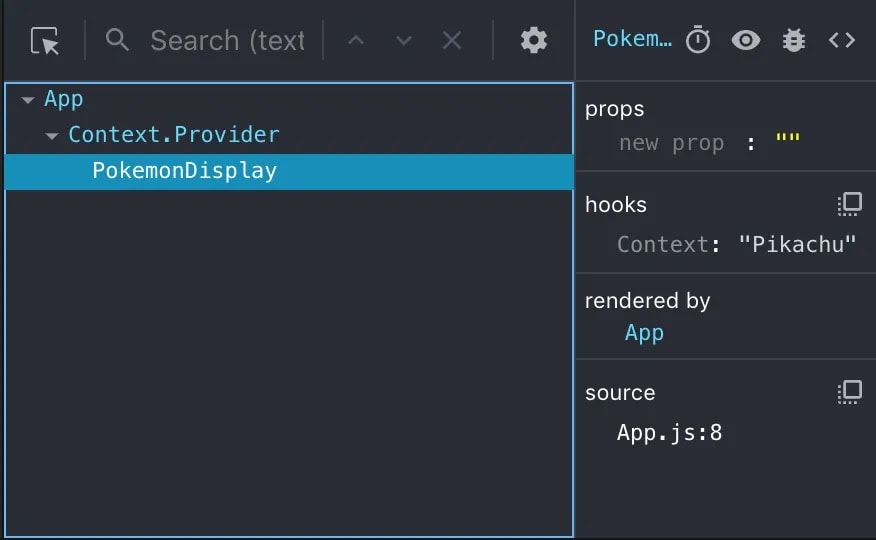Click the source section heading

[x=620, y=393]
